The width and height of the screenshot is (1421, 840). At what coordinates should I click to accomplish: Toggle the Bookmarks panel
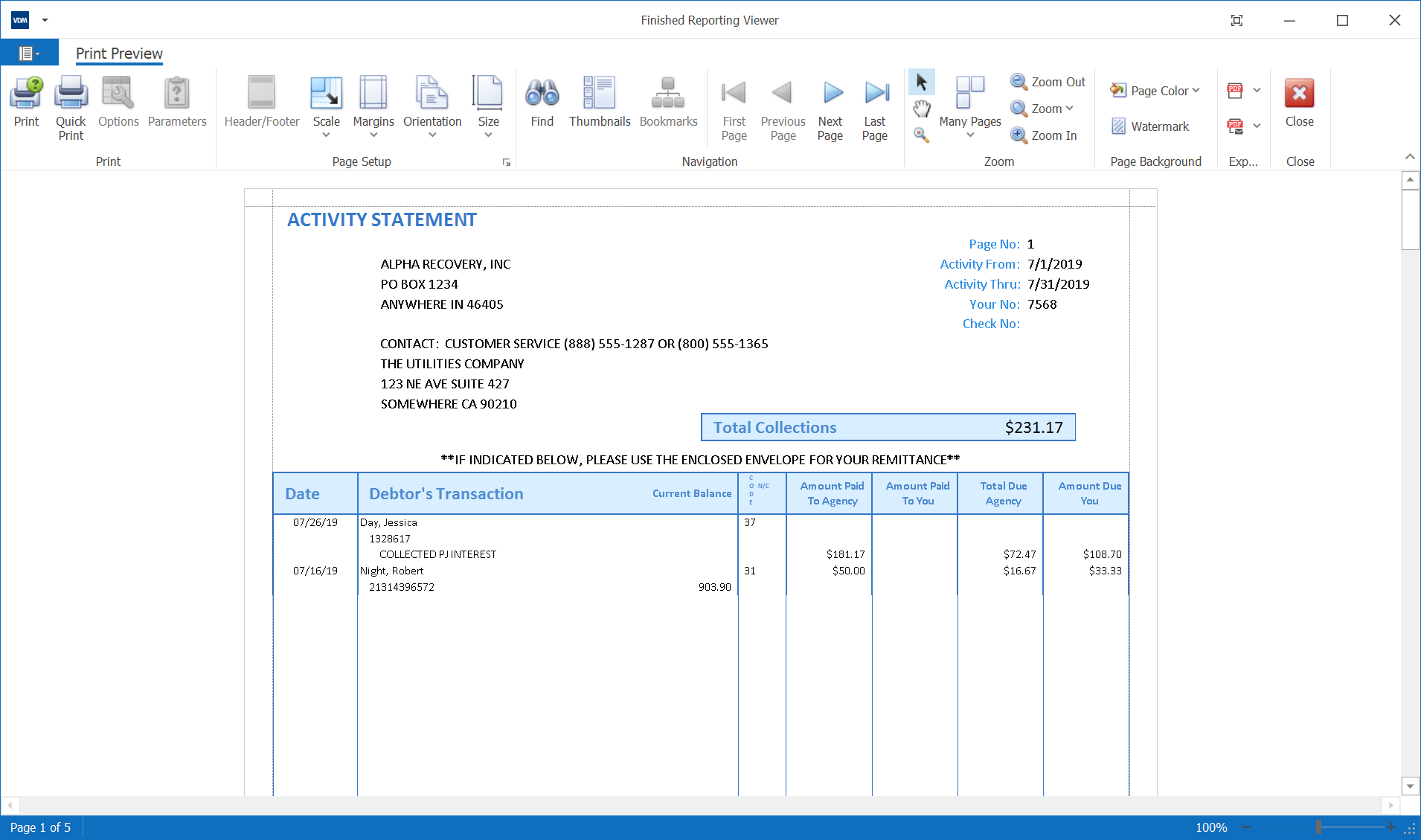668,103
